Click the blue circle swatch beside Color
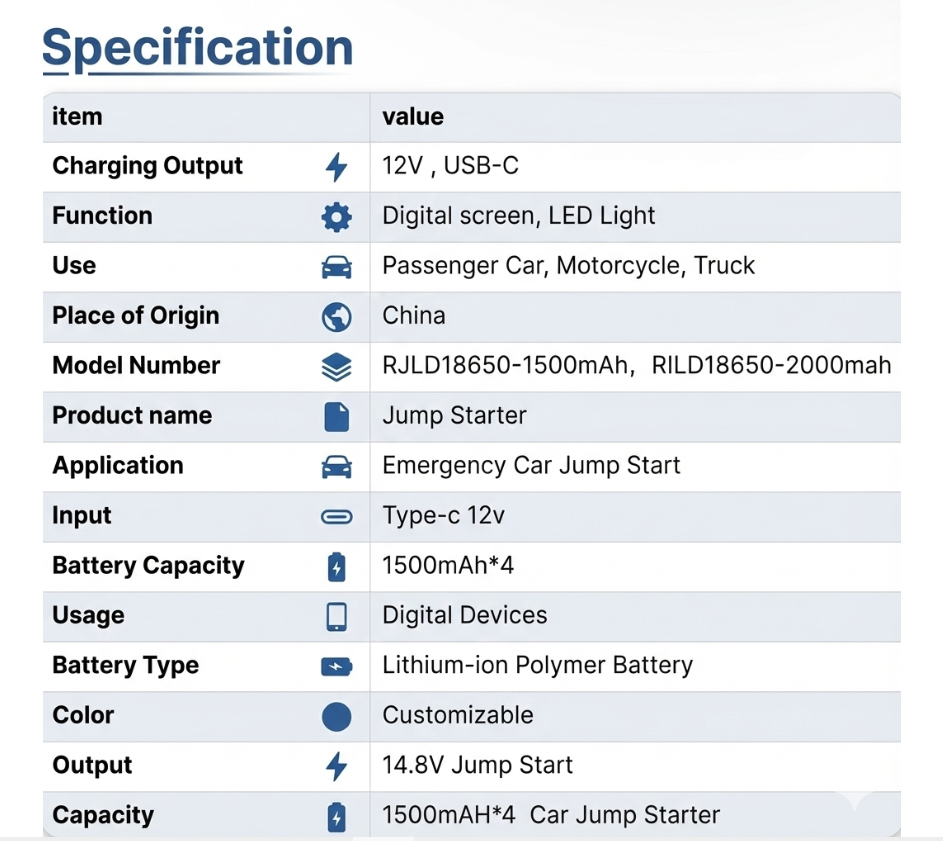Image resolution: width=943 pixels, height=841 pixels. (x=337, y=717)
